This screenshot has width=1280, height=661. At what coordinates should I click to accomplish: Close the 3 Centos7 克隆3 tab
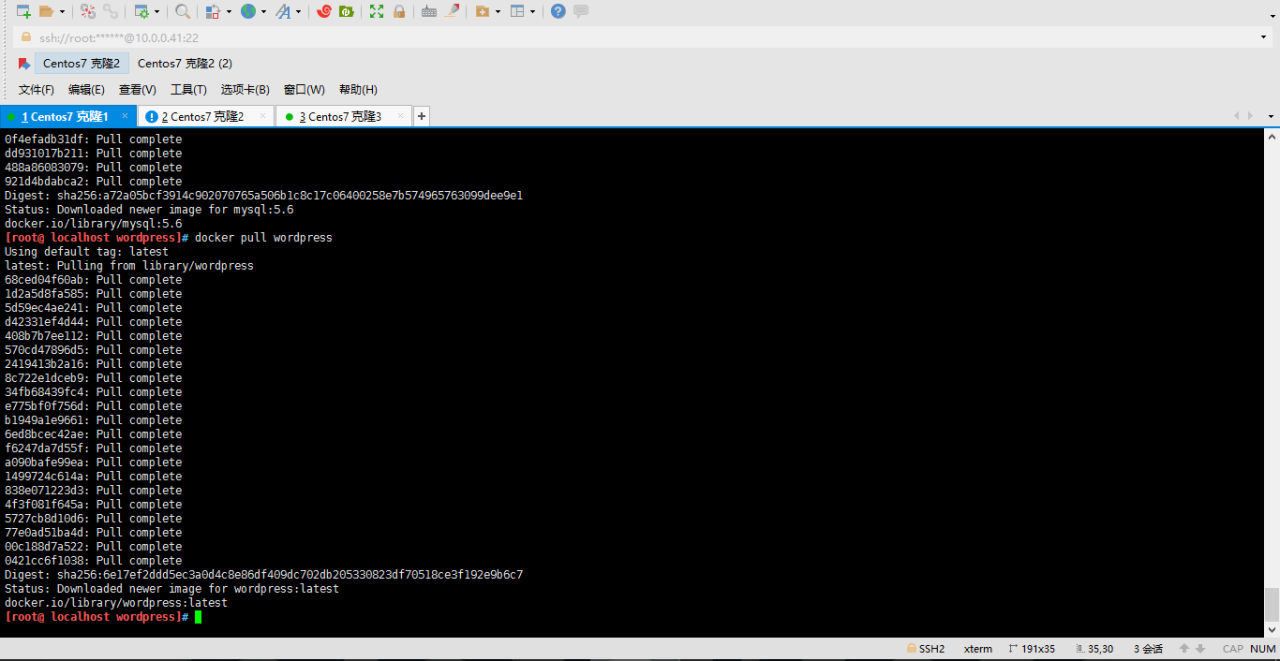[x=401, y=116]
